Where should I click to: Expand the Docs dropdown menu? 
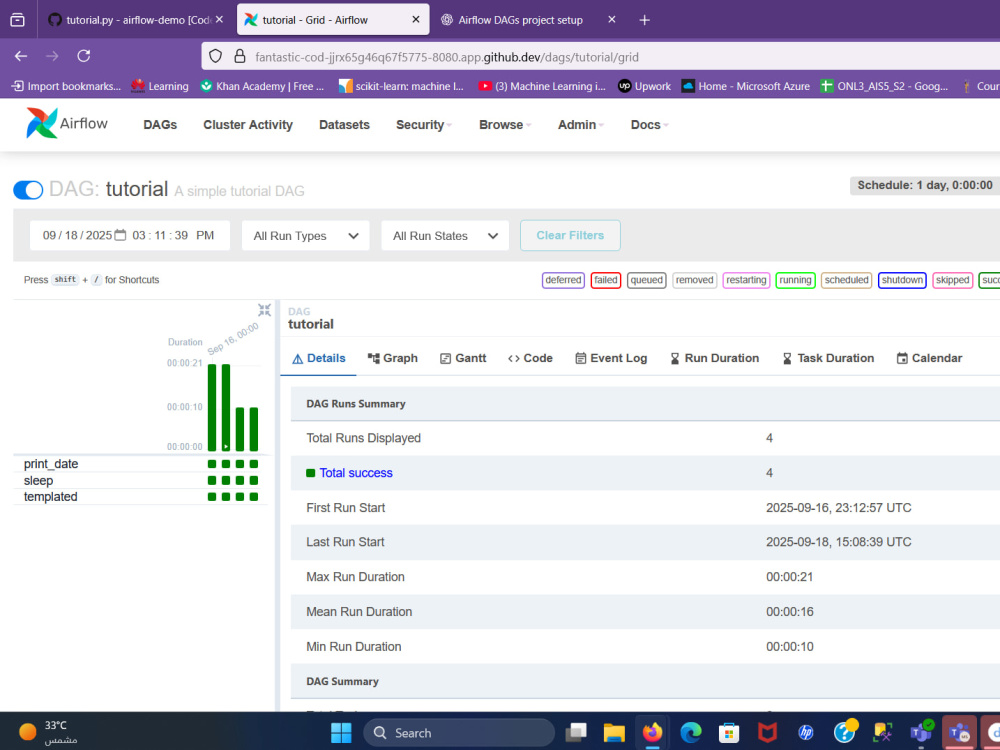[649, 125]
